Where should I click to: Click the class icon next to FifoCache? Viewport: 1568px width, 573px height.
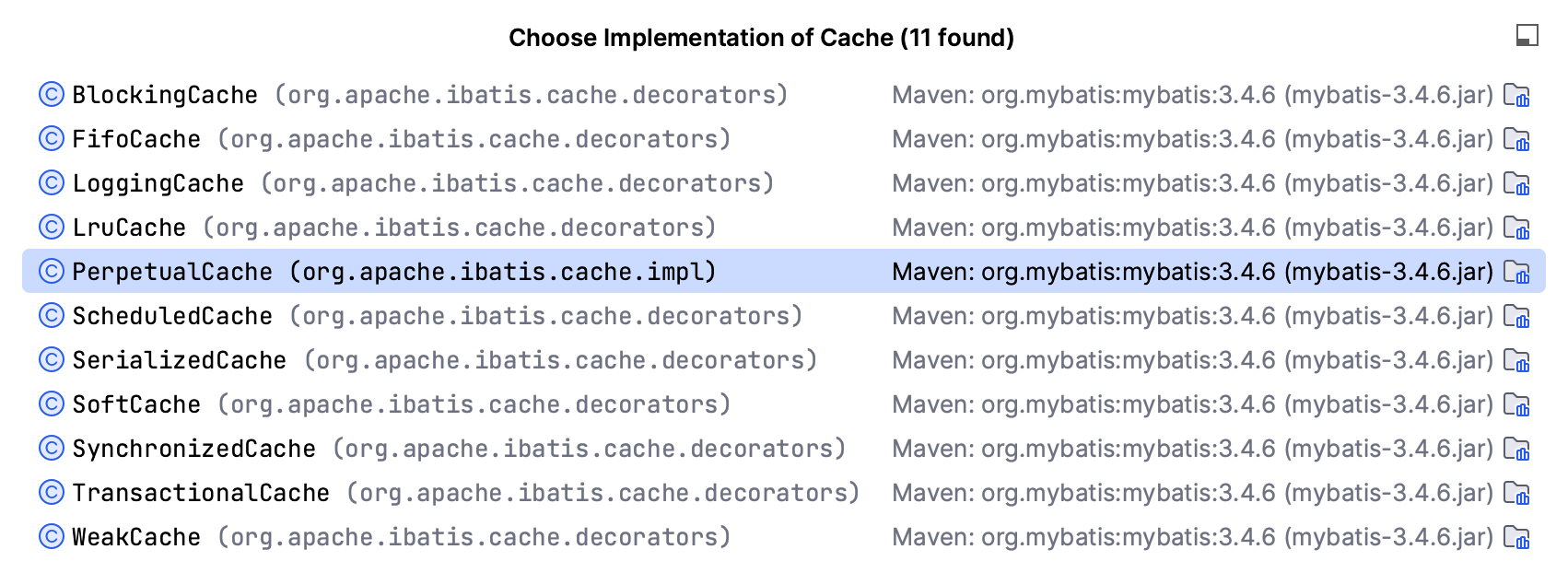point(52,139)
